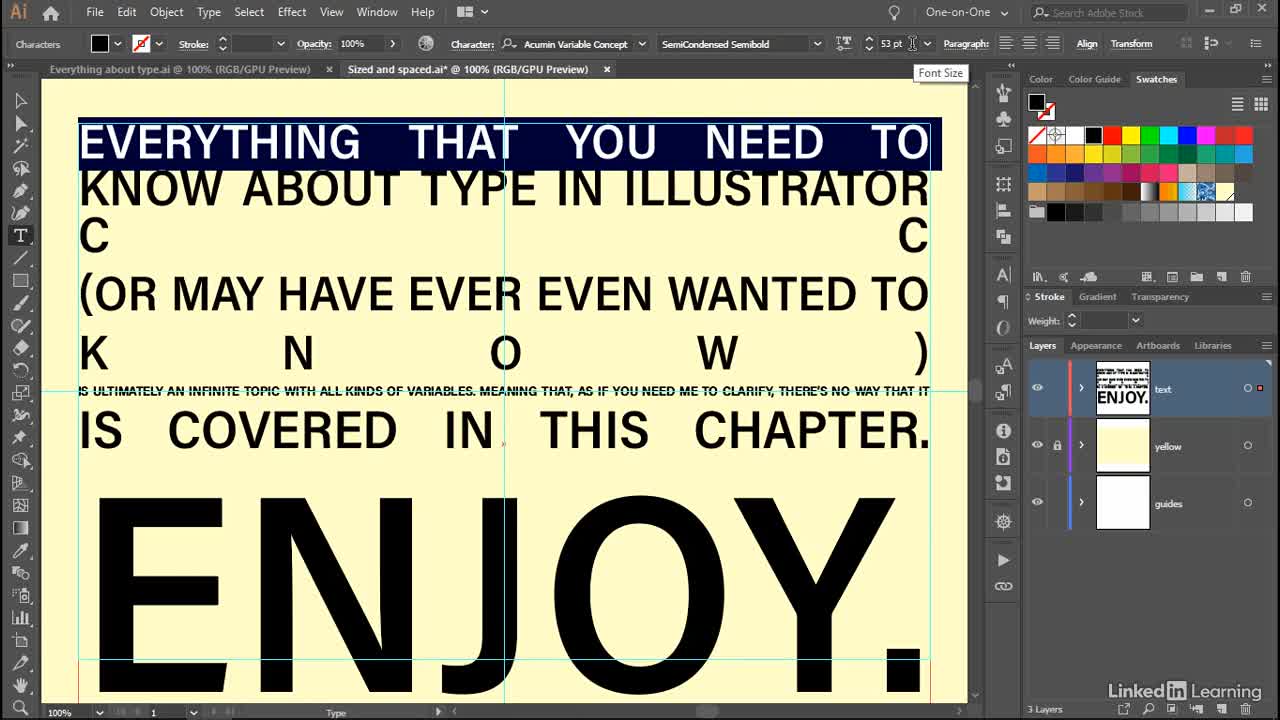Open the One-on-One workspace dropdown
Screen dimensions: 1280x720
coord(967,12)
